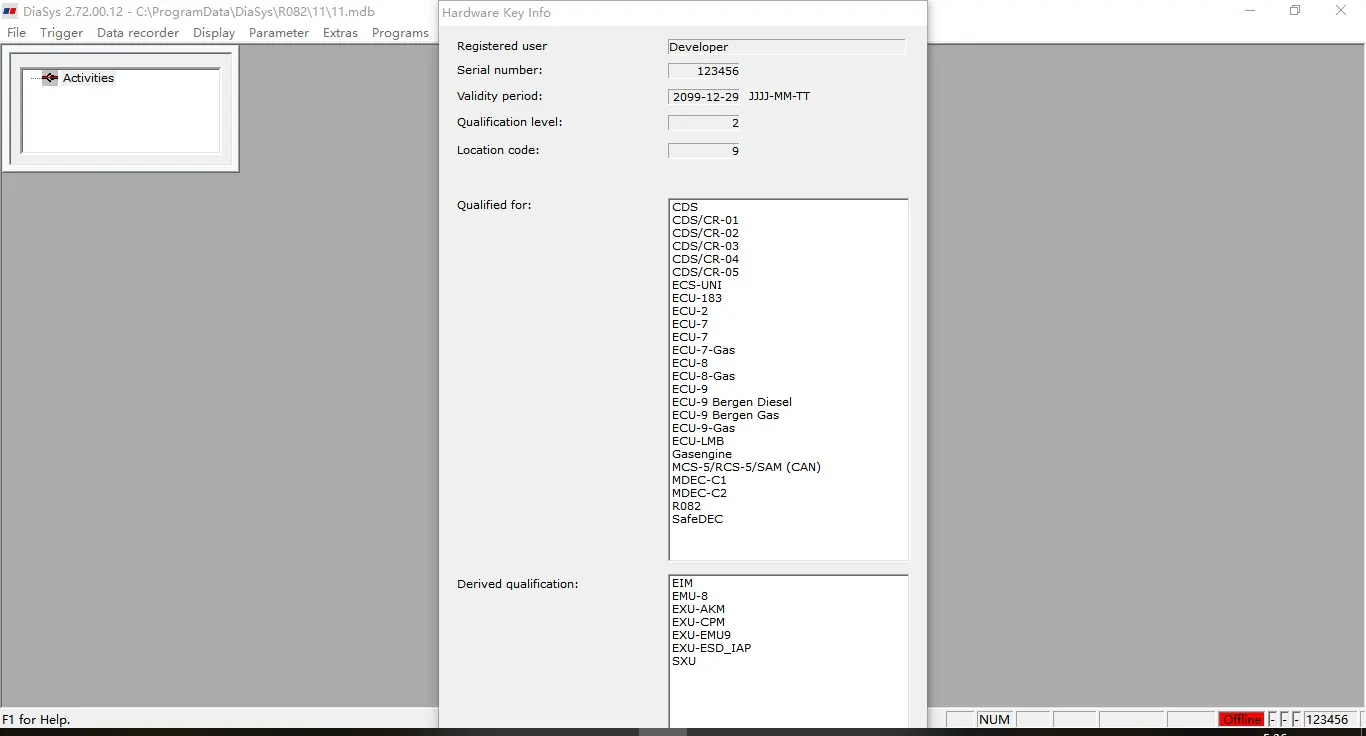Viewport: 1366px width, 736px height.
Task: Open the Trigger menu
Action: click(x=61, y=33)
